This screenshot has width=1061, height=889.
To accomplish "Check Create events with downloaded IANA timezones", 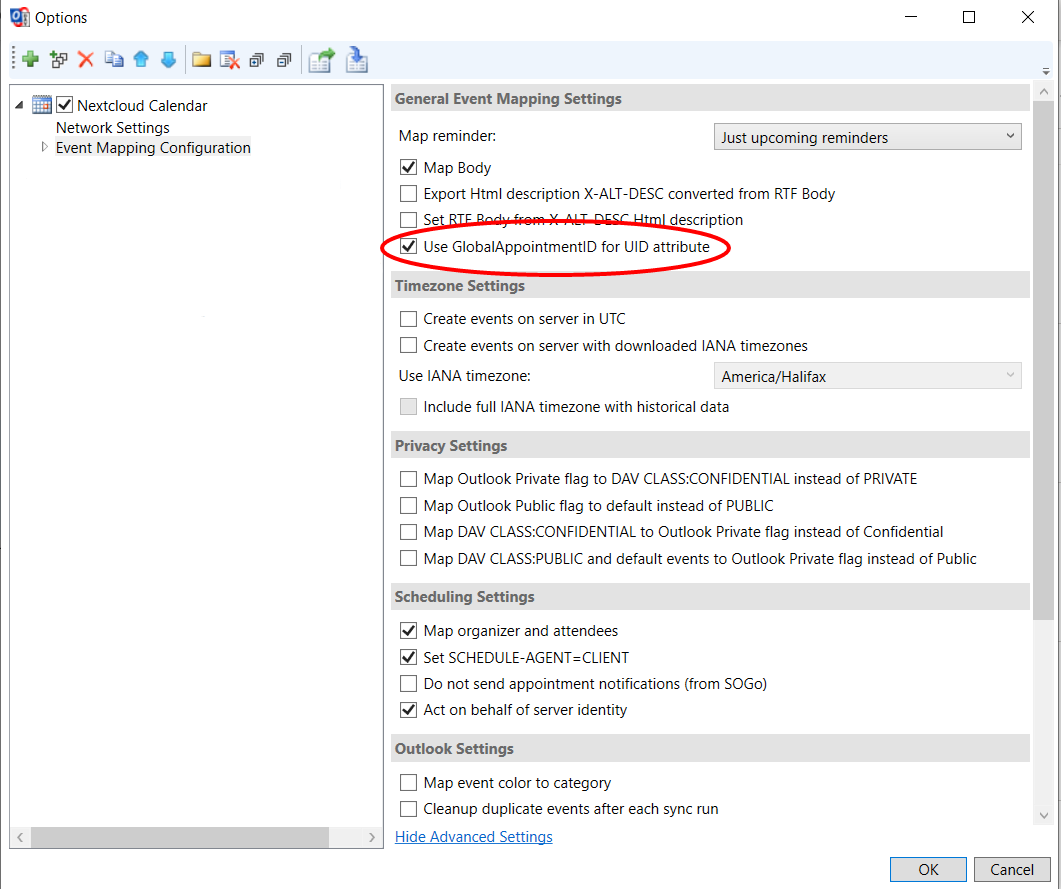I will [408, 346].
